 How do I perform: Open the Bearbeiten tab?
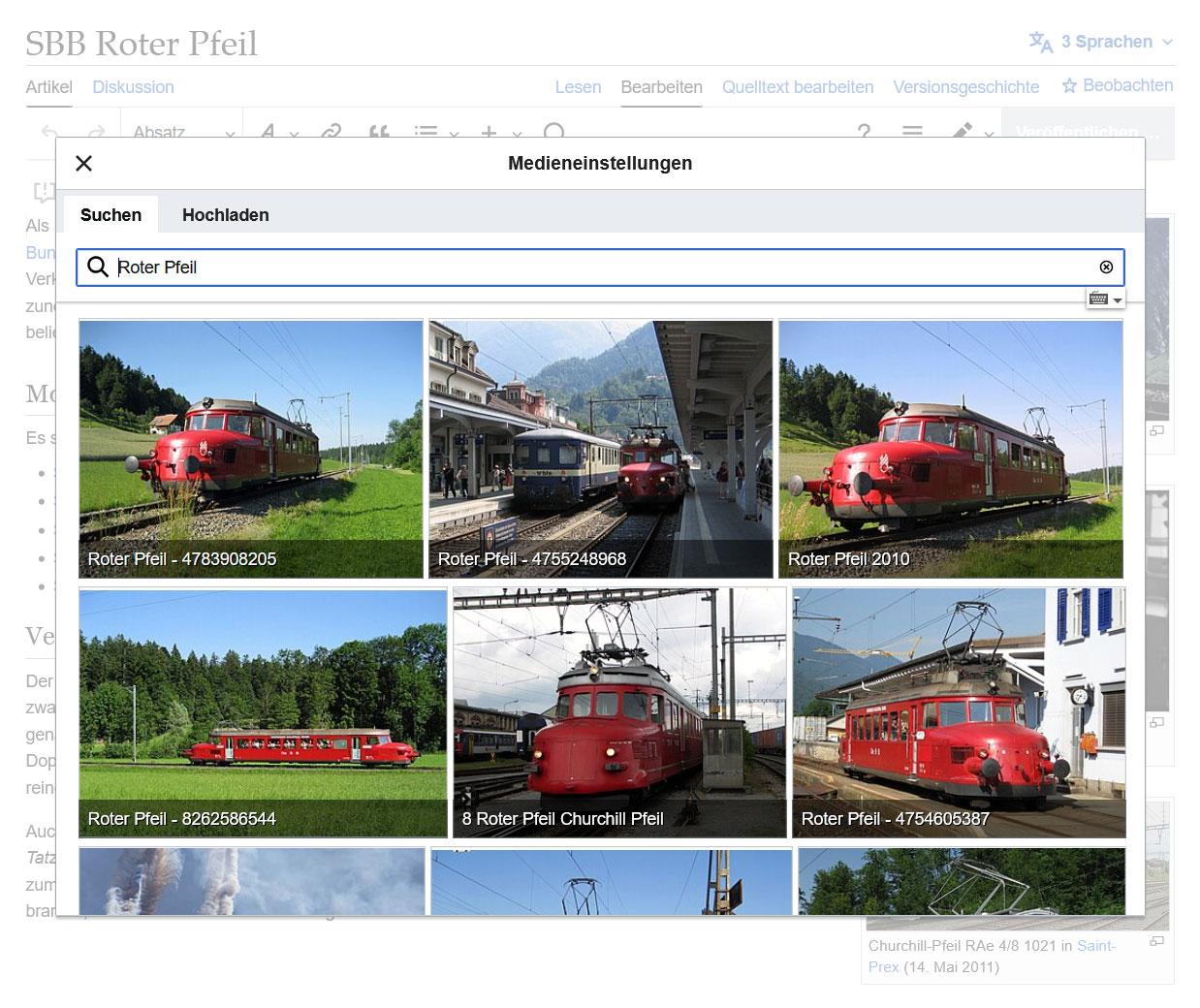point(661,87)
